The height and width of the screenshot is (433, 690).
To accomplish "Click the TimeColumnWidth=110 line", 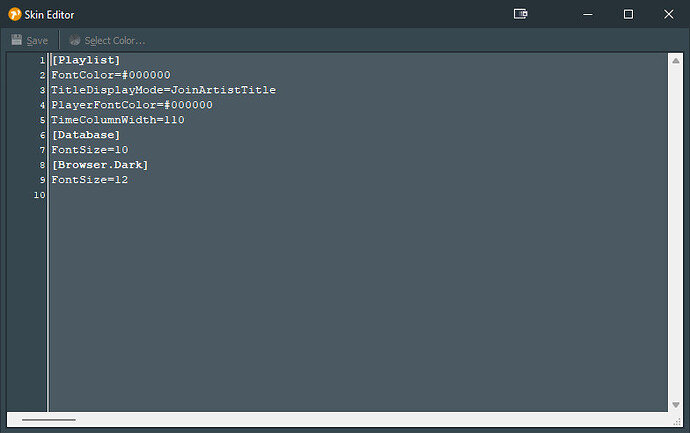I will point(118,120).
